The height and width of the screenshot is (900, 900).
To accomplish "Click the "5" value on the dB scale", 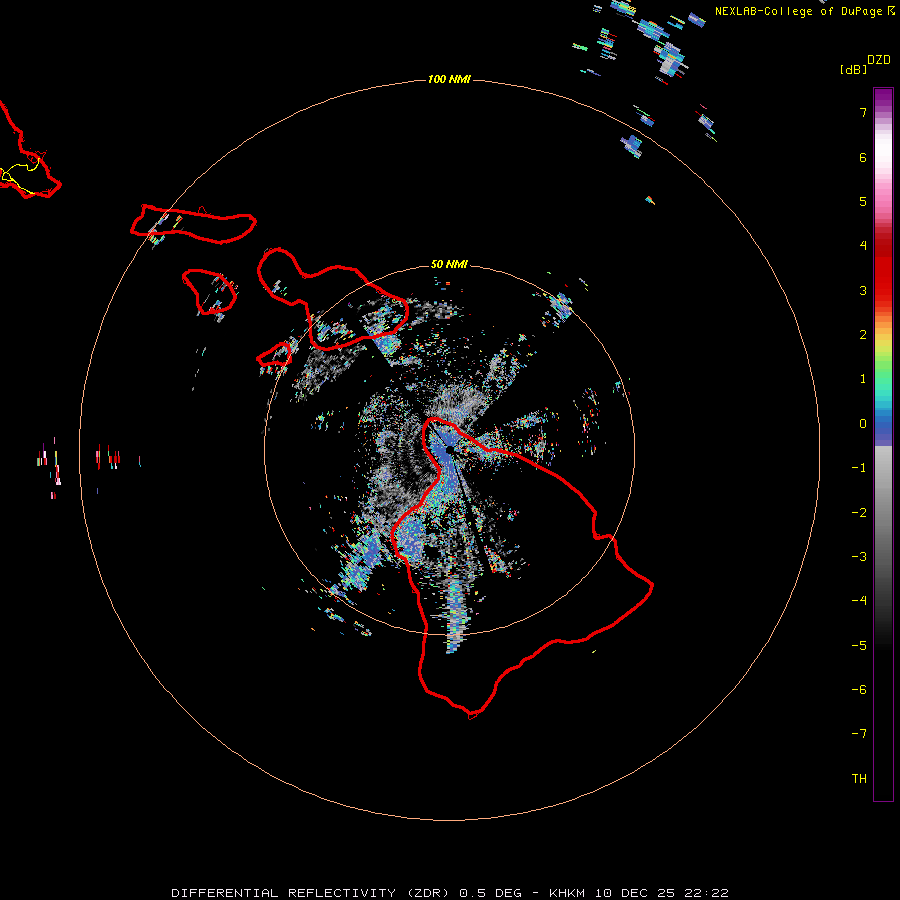I will pyautogui.click(x=863, y=201).
